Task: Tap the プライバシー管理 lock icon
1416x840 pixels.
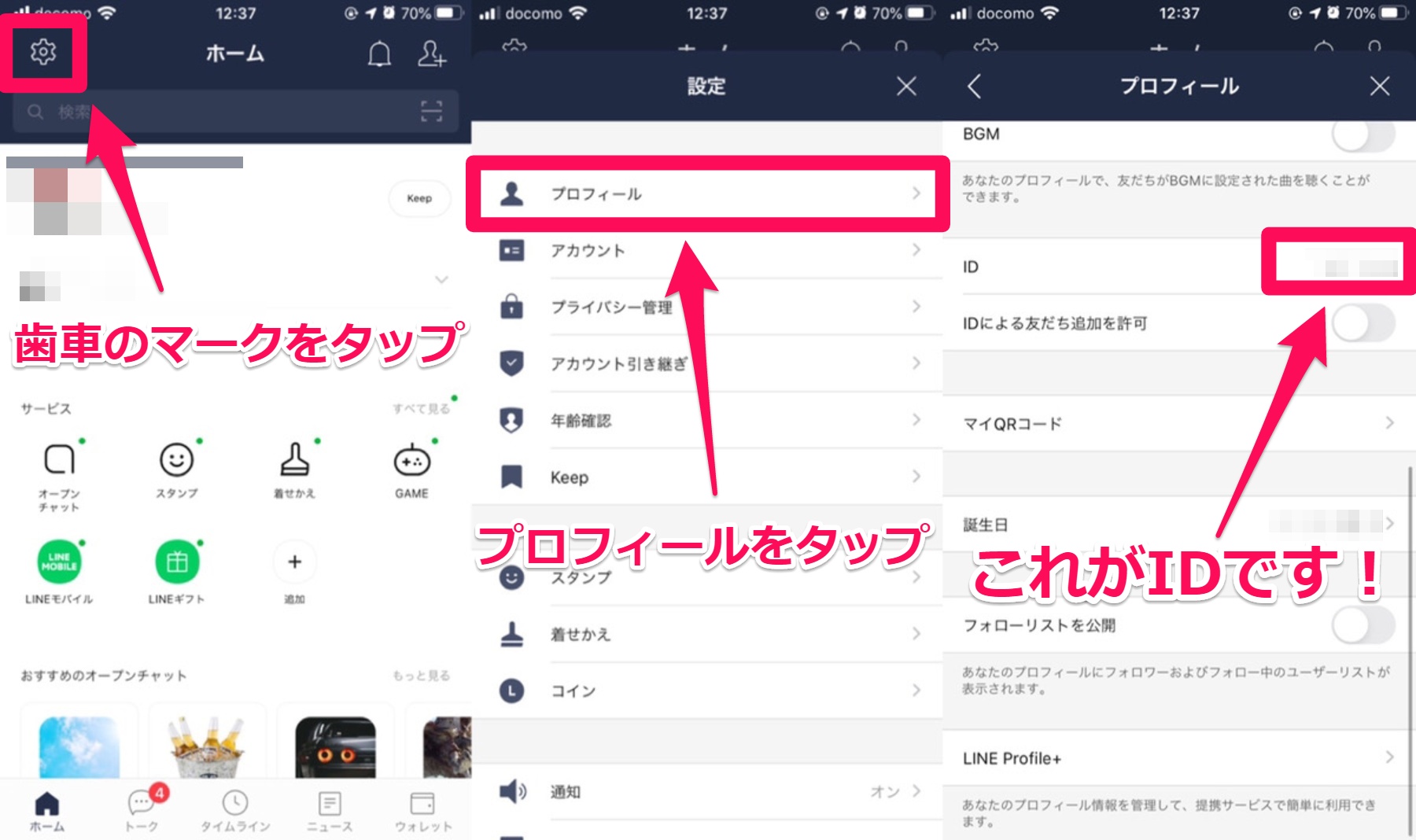Action: (x=512, y=306)
